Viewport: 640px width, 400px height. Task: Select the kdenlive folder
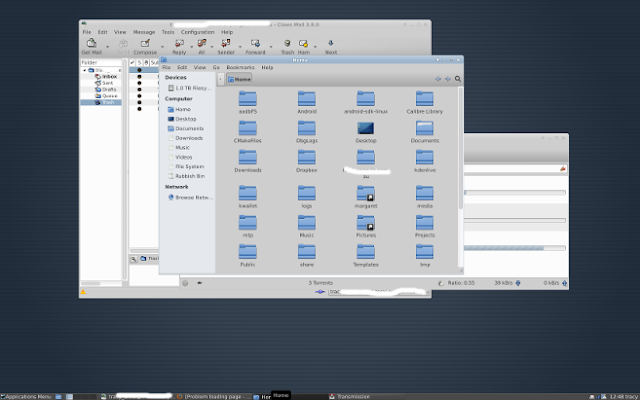pos(424,161)
